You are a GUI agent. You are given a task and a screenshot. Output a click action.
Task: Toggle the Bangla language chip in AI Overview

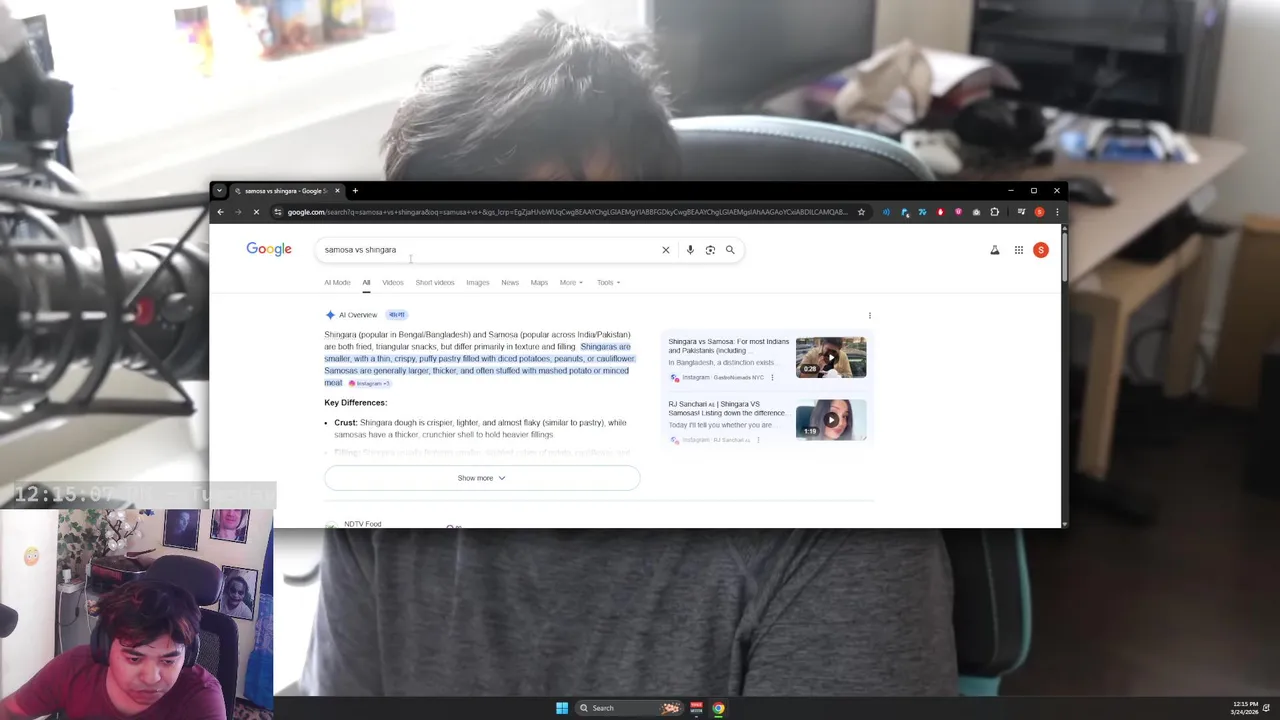(x=397, y=315)
